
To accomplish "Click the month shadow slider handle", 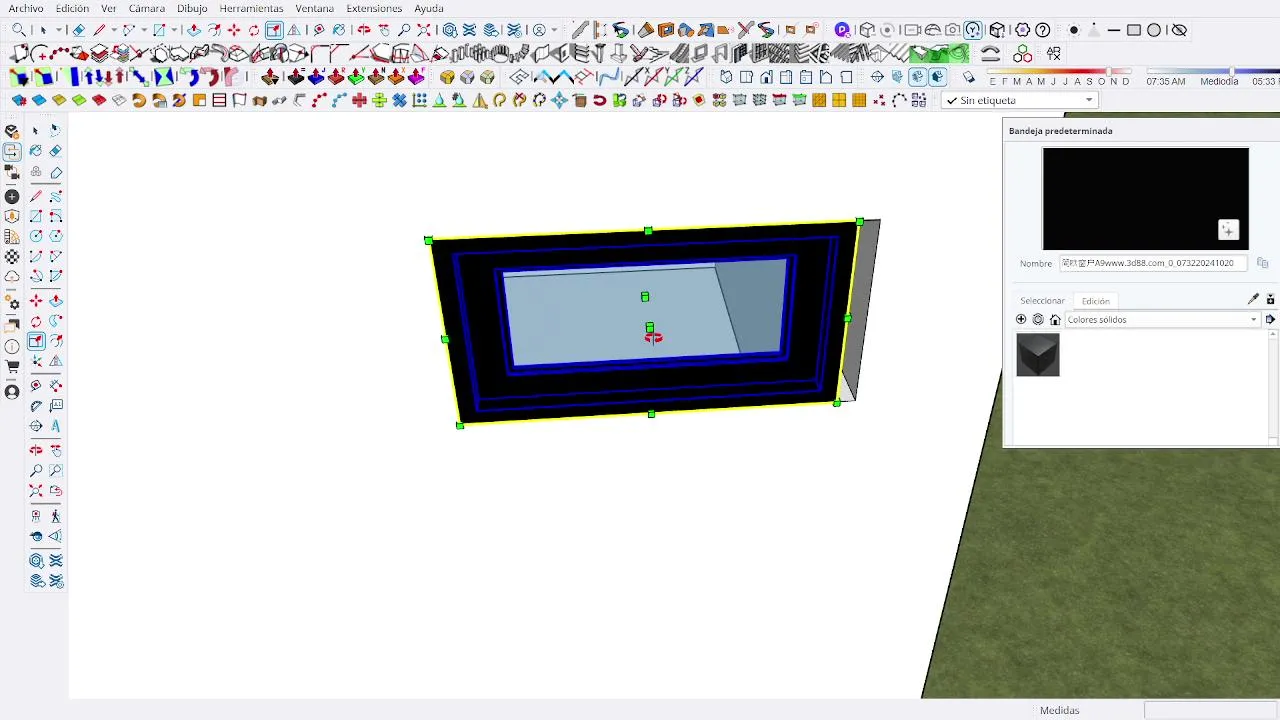I will coord(1108,71).
